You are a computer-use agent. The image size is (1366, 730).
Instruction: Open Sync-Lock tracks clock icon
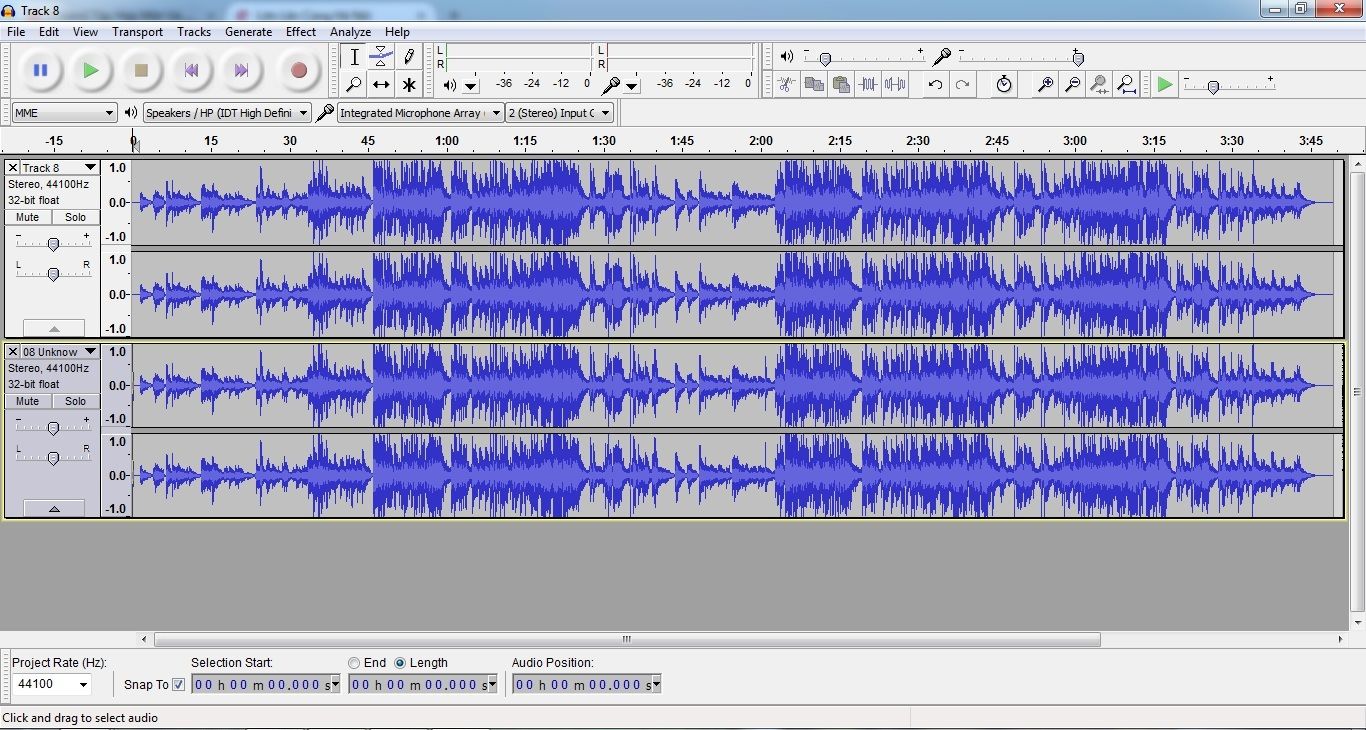(1004, 85)
